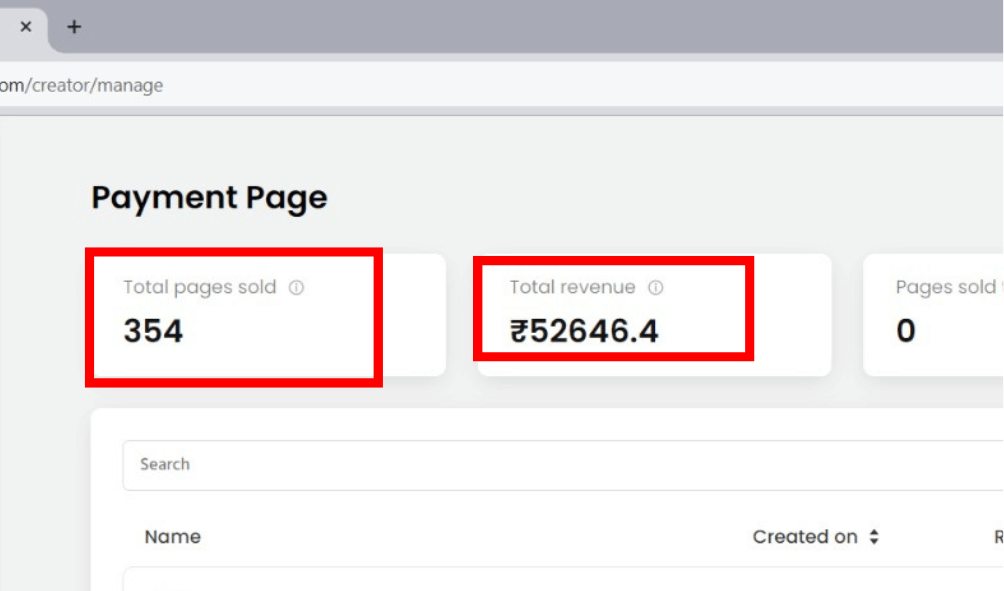Click the Created on column header text
Viewport: 1004px width, 591px height.
pos(804,537)
